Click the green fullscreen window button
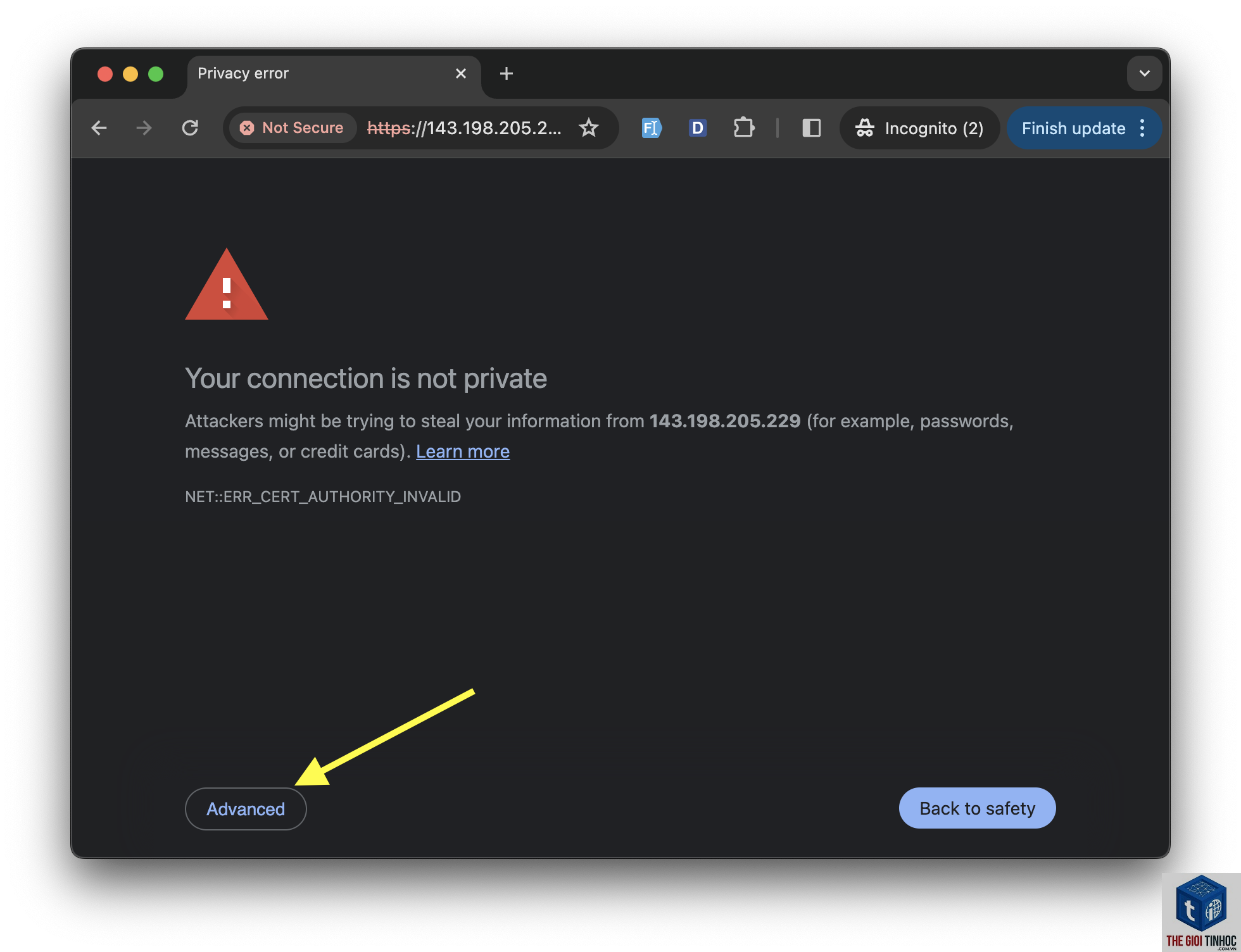This screenshot has height=952, width=1241. 156,74
